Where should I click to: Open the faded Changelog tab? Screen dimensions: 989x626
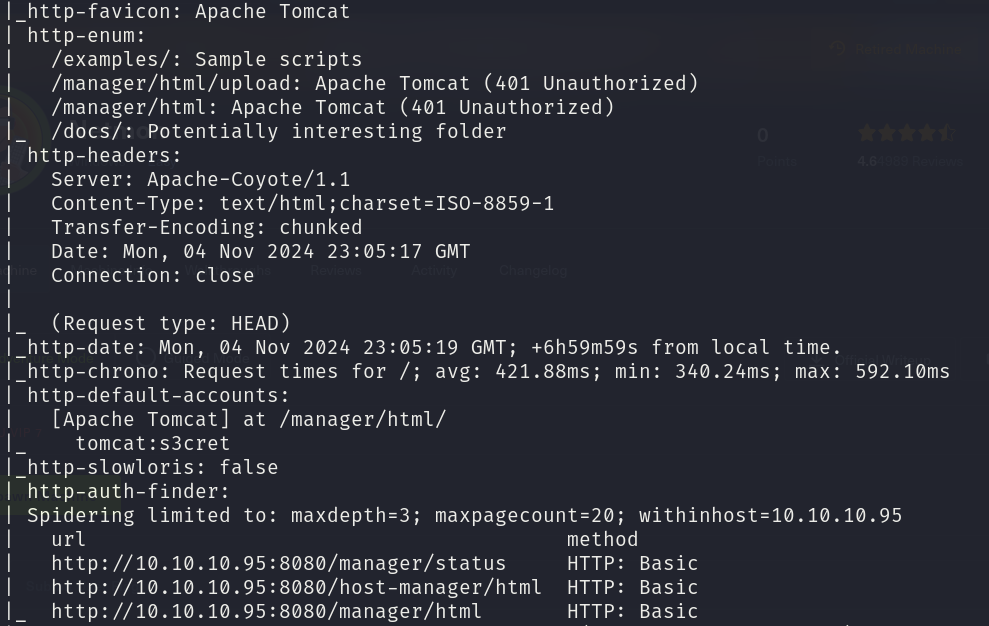click(533, 271)
